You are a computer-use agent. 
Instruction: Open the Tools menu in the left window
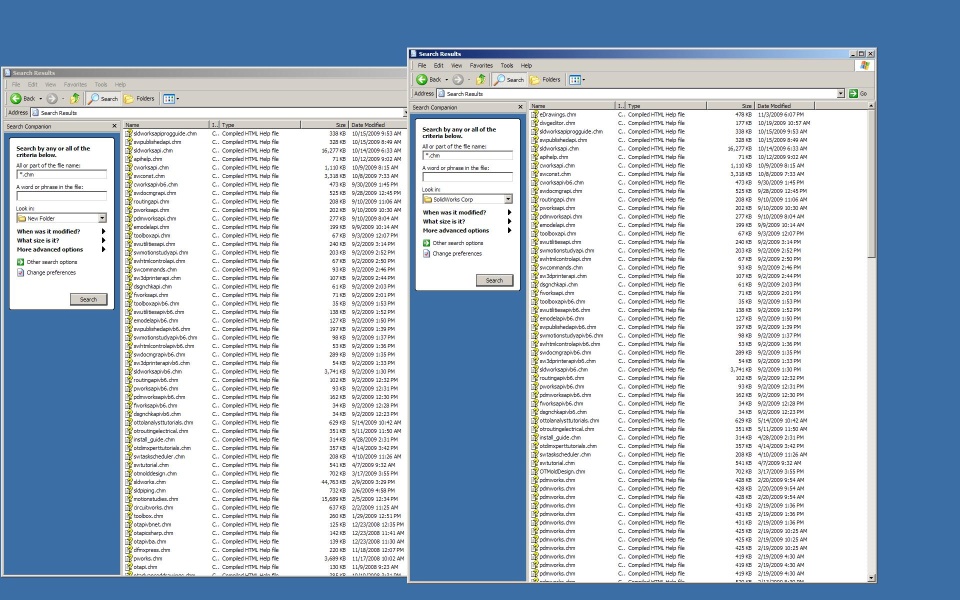point(101,84)
